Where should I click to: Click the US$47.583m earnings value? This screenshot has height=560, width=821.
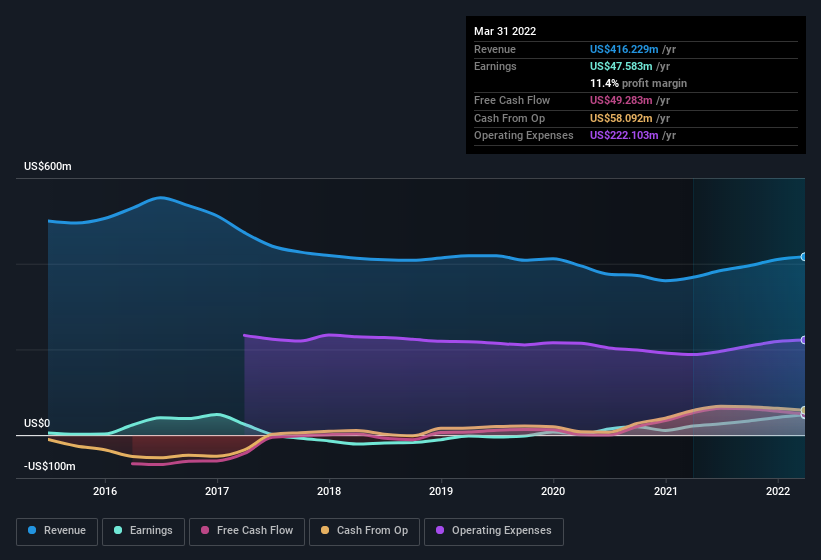[621, 66]
